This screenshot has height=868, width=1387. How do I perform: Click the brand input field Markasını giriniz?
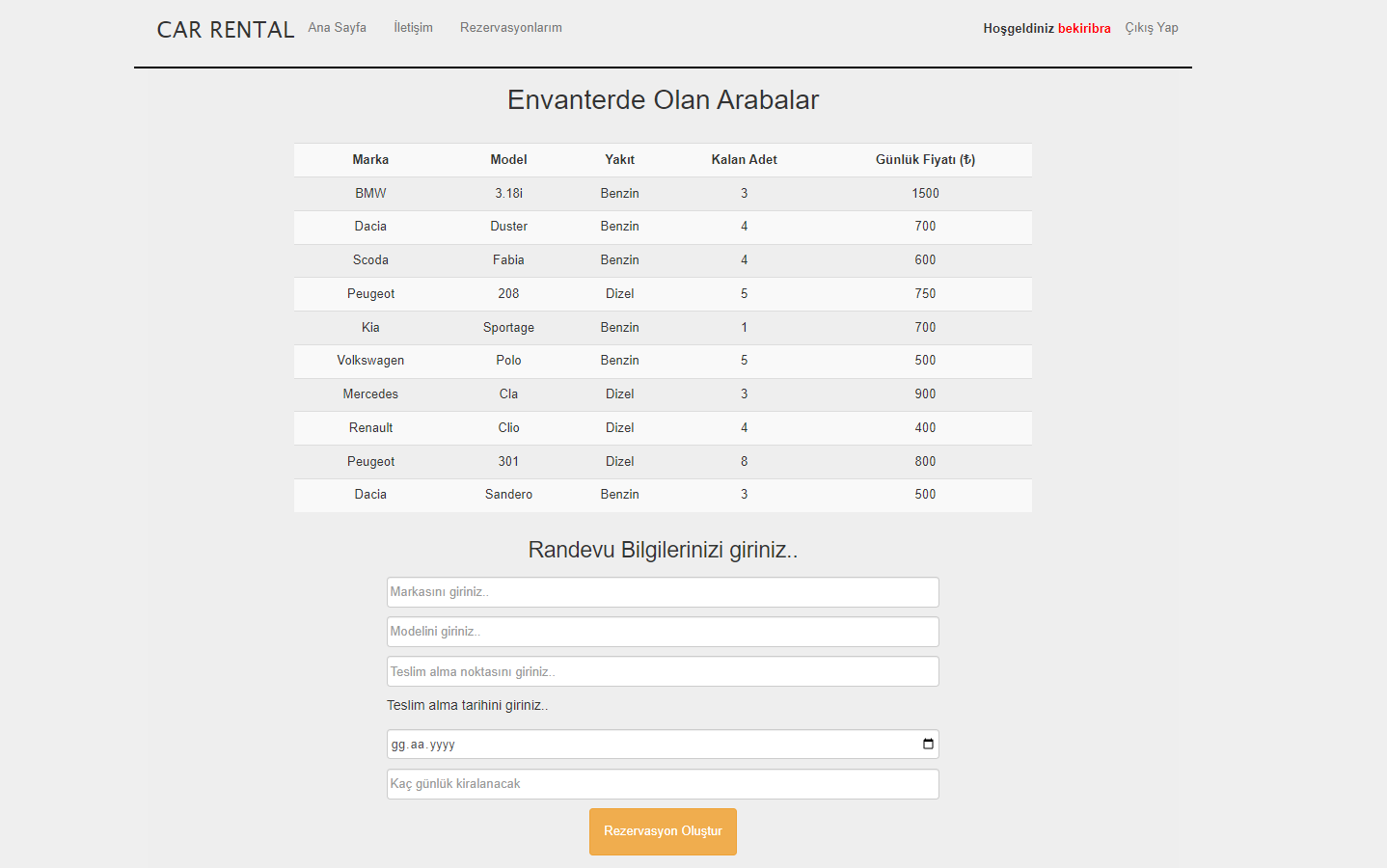tap(663, 591)
